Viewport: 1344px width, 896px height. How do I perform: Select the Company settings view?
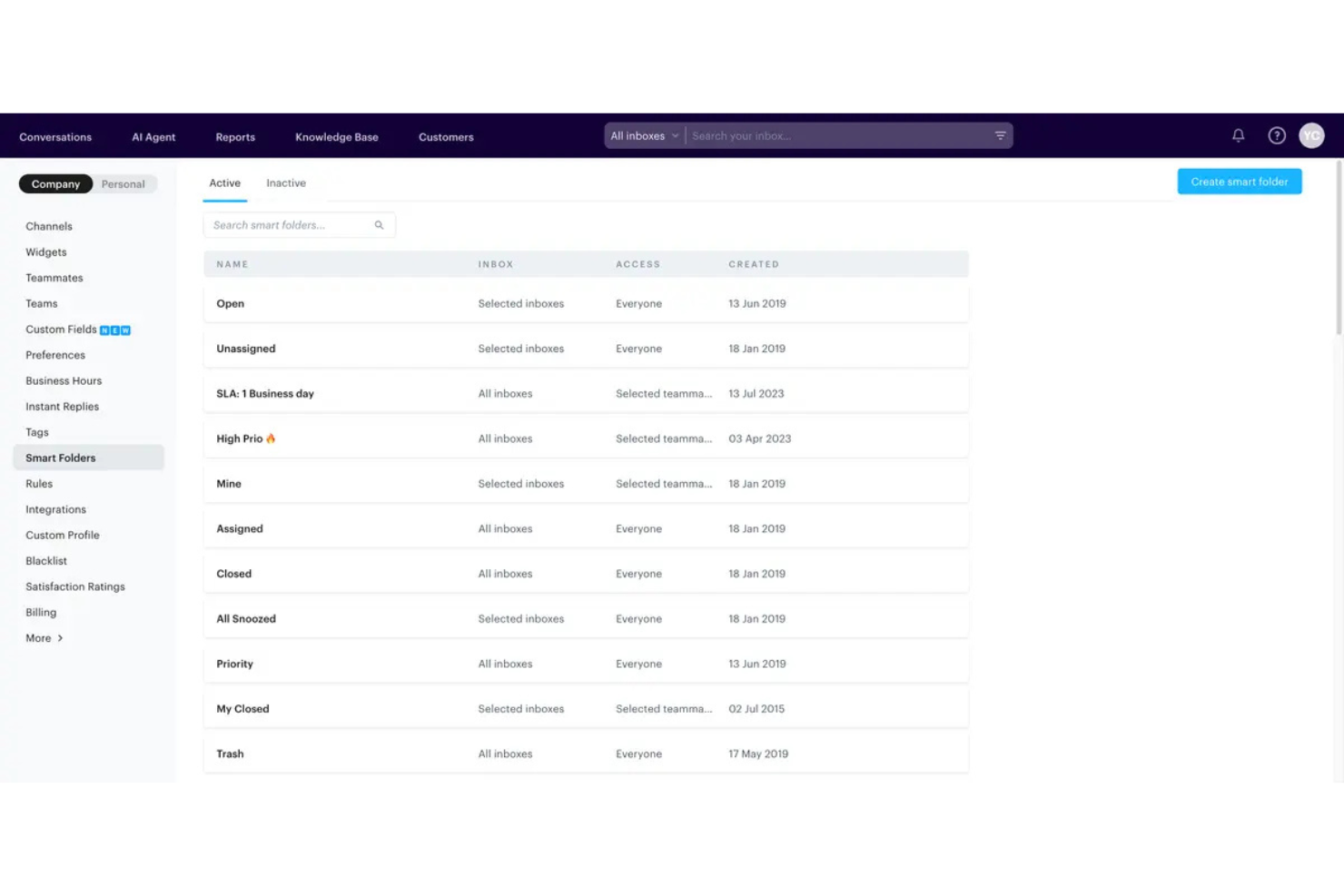55,183
